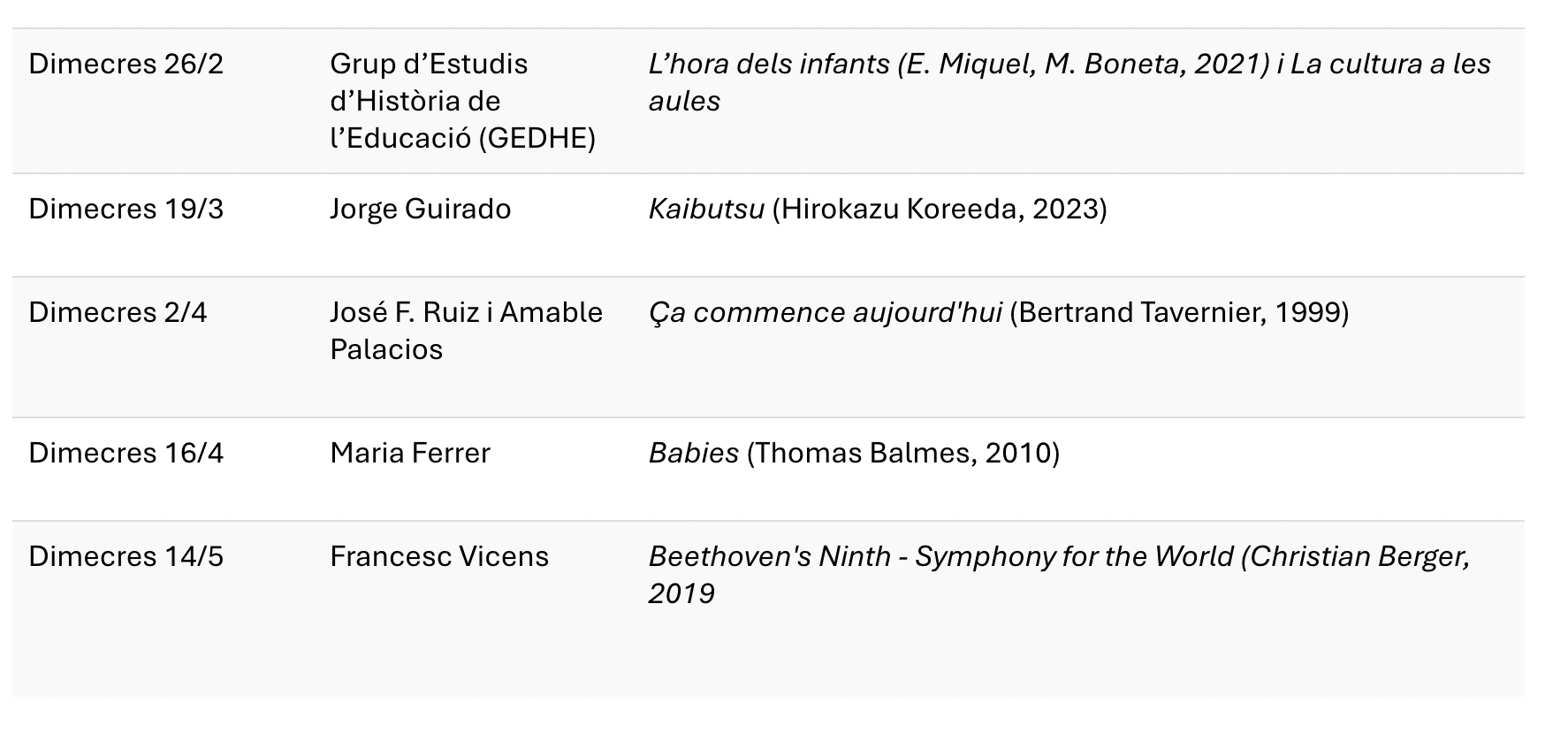The image size is (1568, 734).
Task: Click the text Bertrand Tavernier, 1999
Action: 1179,313
